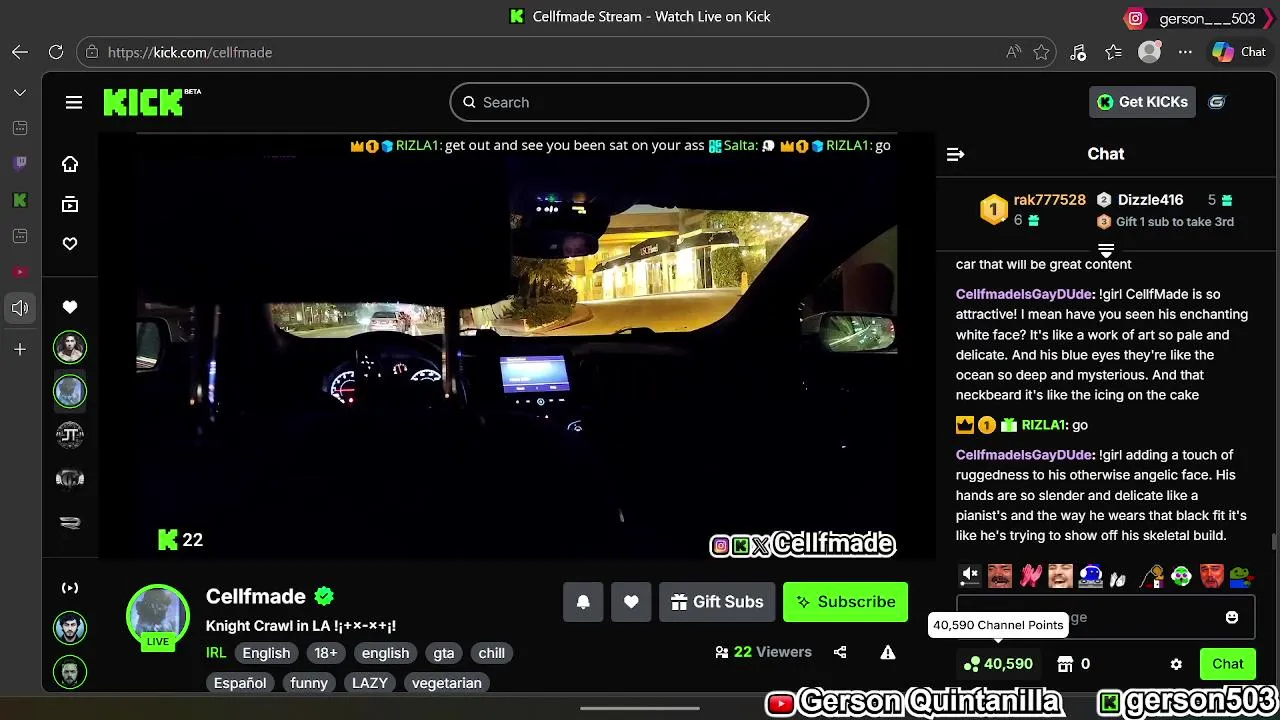1280x720 pixels.
Task: Insert the Pepe frog with rose emote
Action: click(x=1241, y=575)
